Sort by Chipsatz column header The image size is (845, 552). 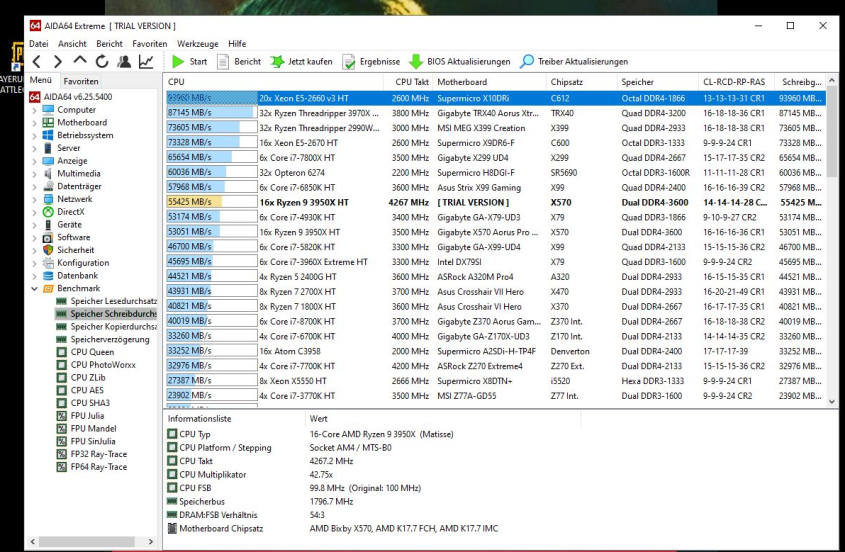click(x=581, y=82)
